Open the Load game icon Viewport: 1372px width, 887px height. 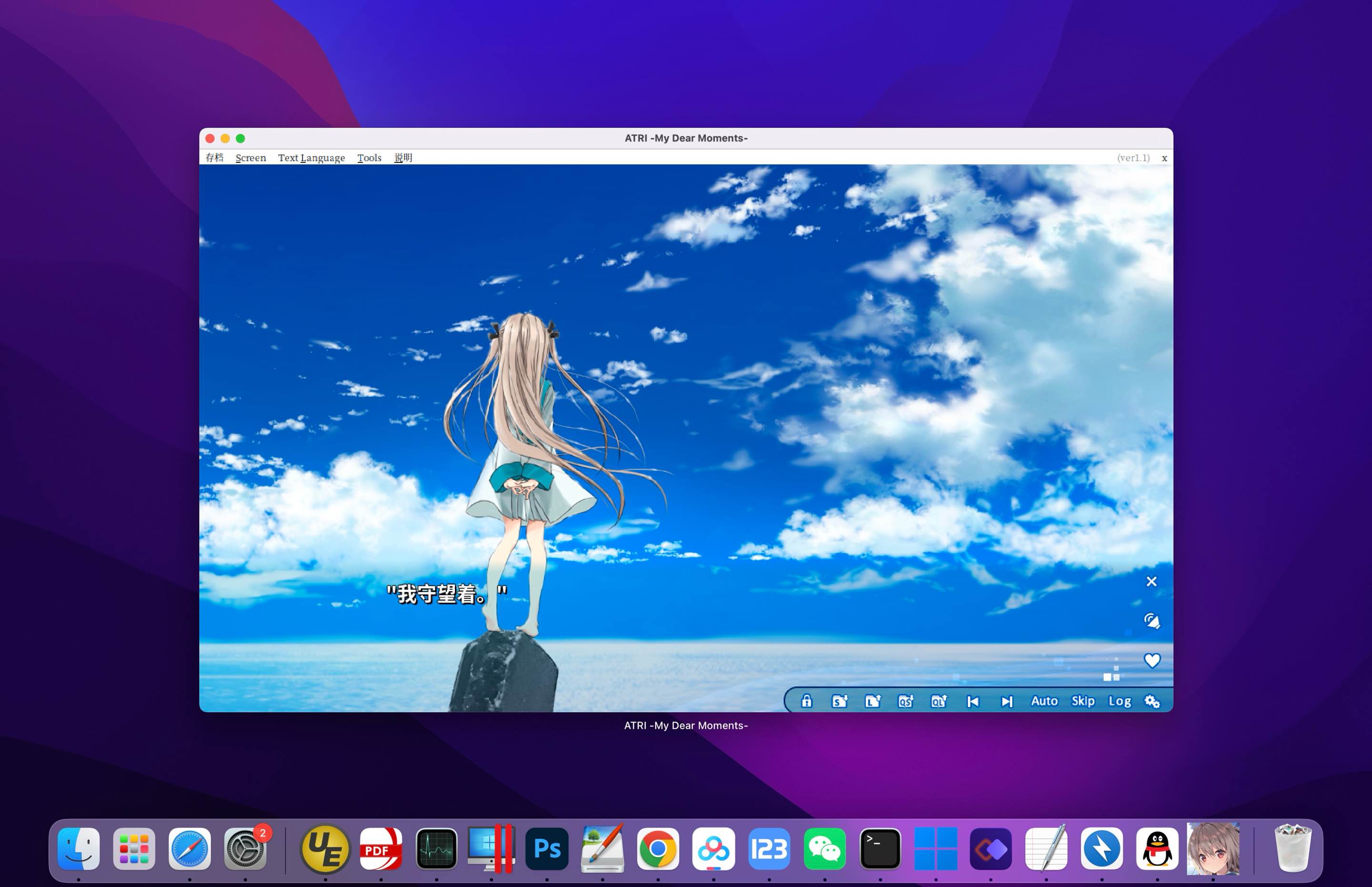pos(873,701)
